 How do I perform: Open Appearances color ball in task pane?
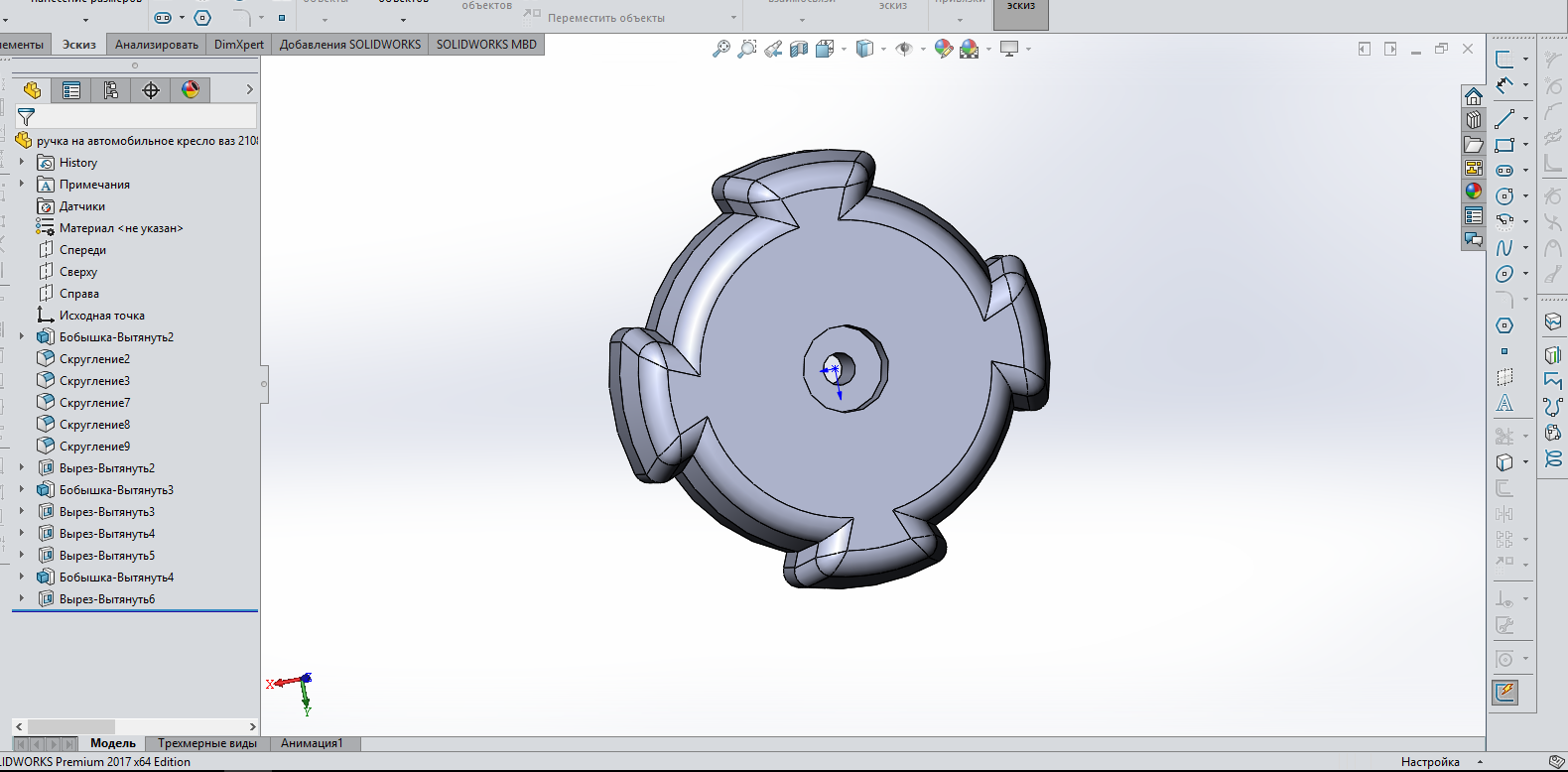(1474, 192)
